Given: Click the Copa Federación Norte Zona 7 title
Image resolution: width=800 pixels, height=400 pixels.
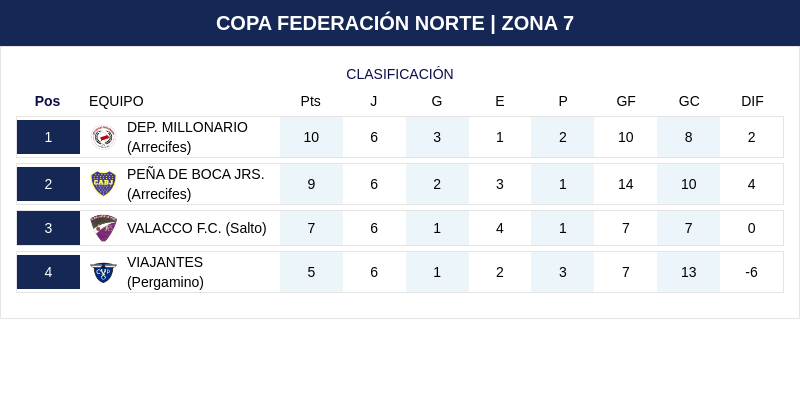Looking at the screenshot, I should (395, 23).
